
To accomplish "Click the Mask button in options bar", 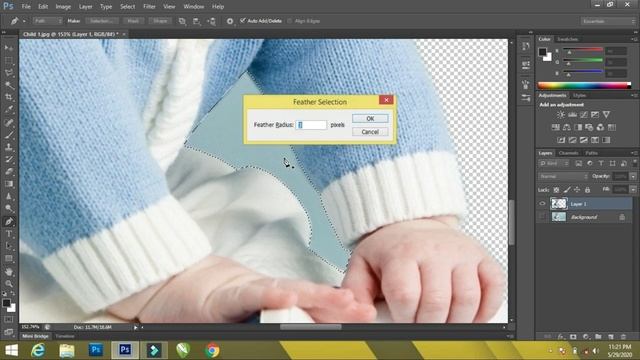I will coord(133,21).
